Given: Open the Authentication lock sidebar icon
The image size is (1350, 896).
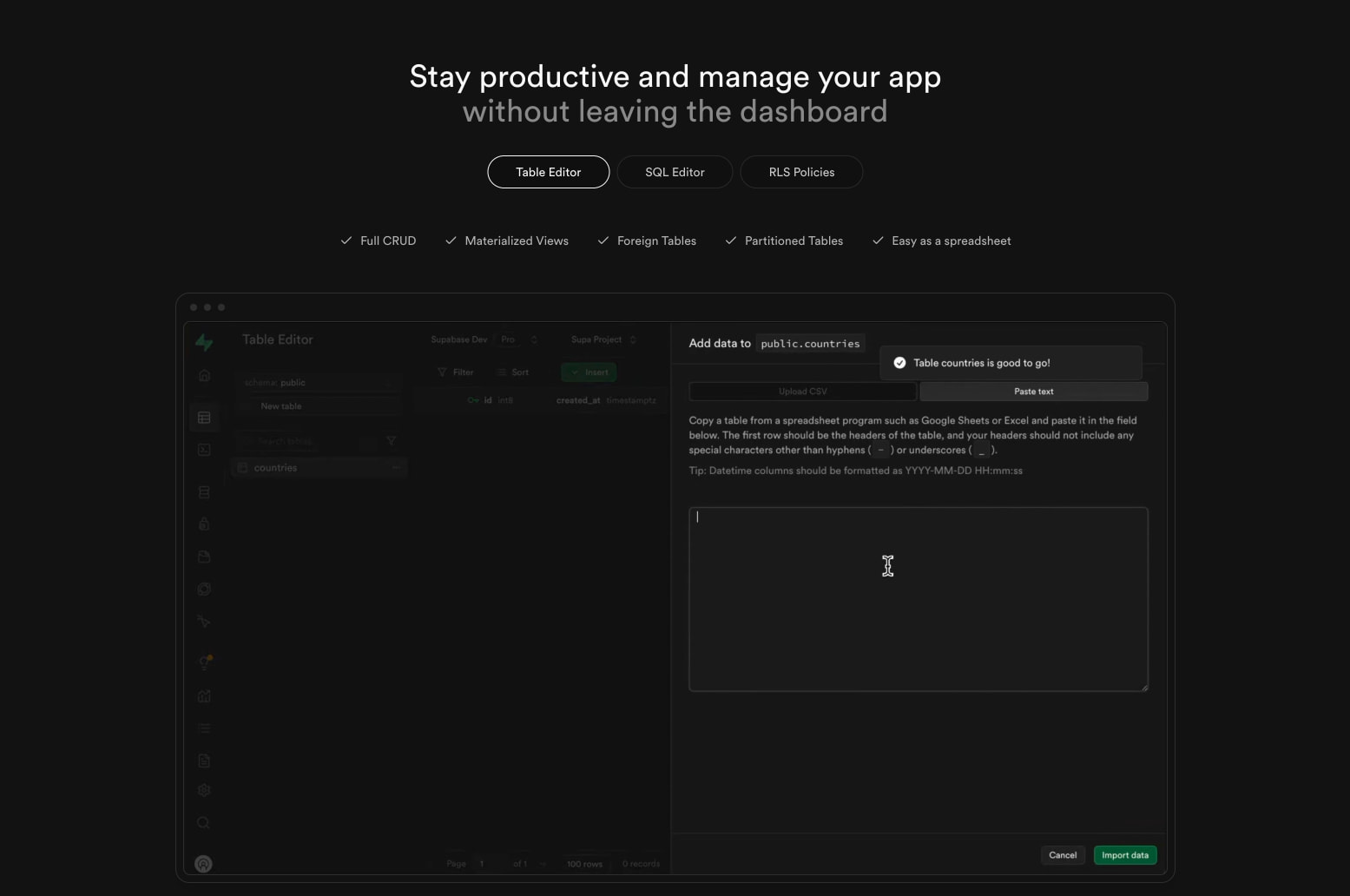Looking at the screenshot, I should coord(204,524).
